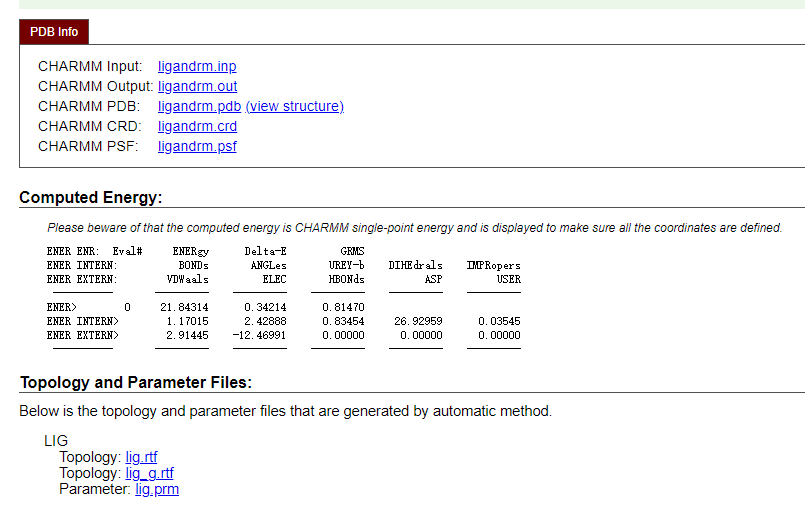
Task: Click the LIG residue label
Action: 56,441
